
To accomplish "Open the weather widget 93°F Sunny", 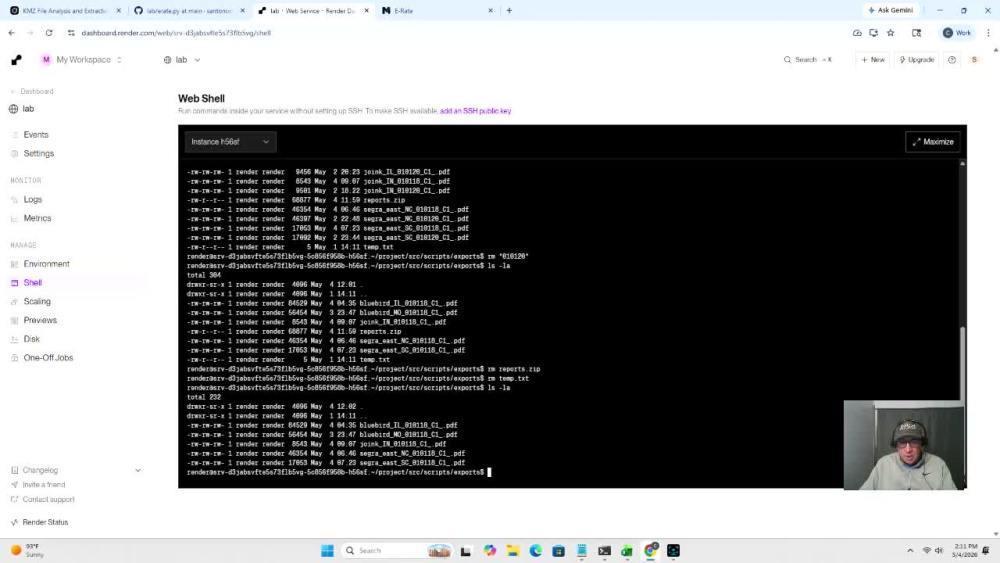I will (28, 551).
